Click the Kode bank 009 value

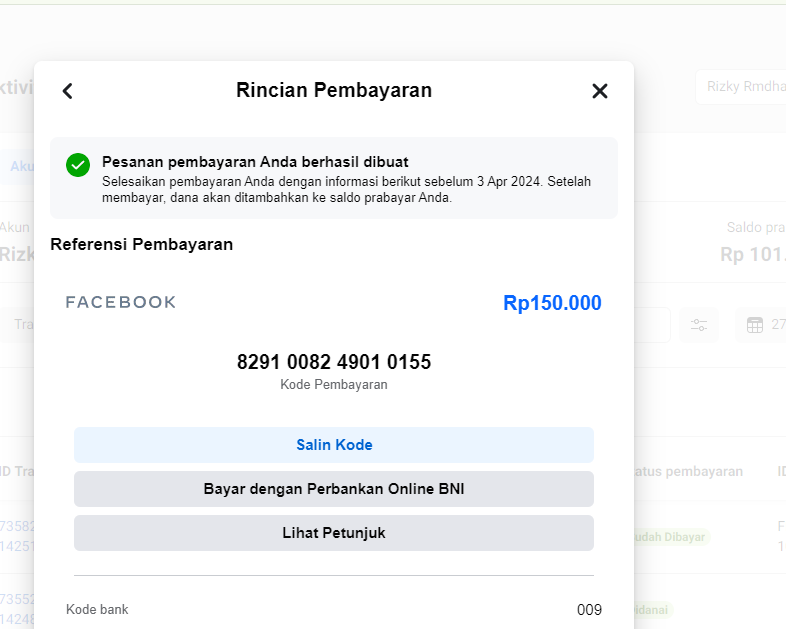point(589,609)
